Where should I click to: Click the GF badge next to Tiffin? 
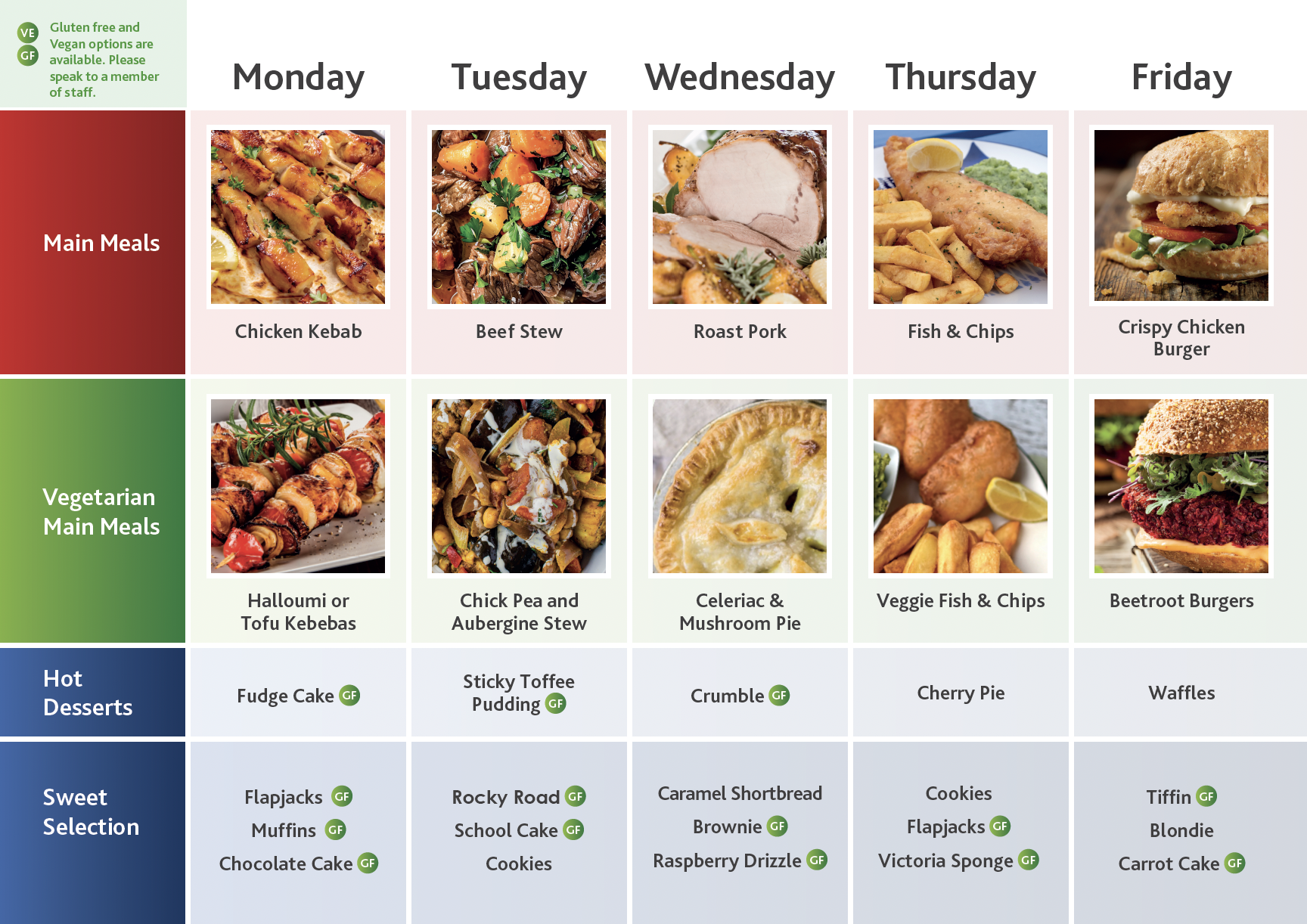1206,796
